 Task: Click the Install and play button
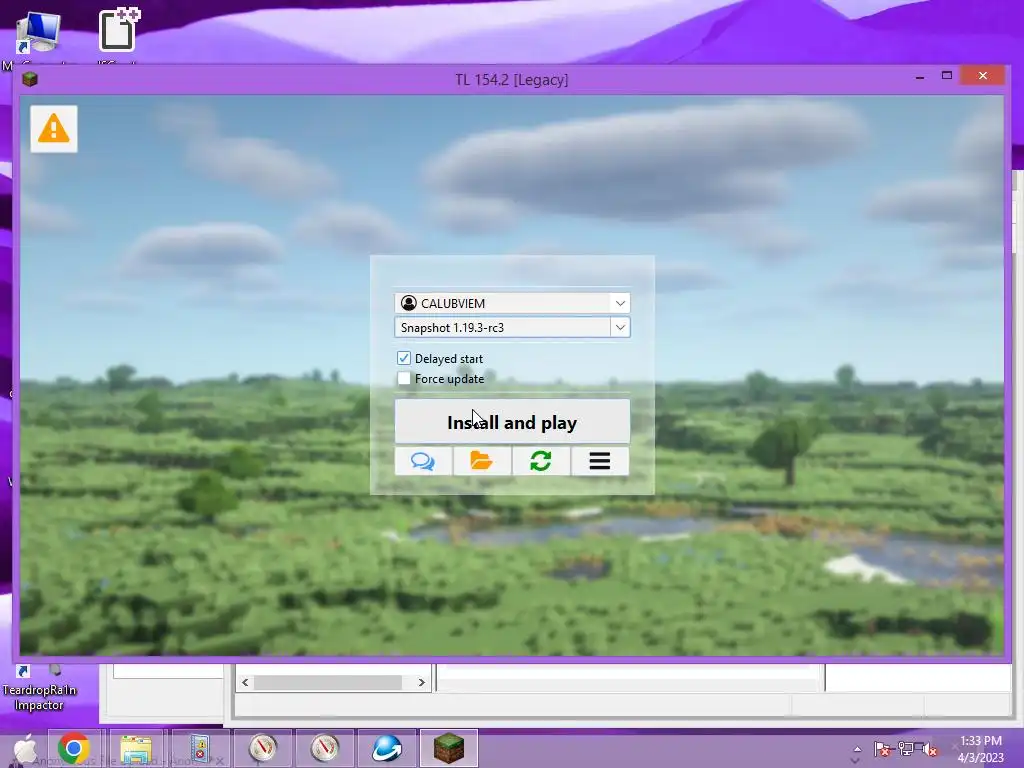tap(512, 422)
